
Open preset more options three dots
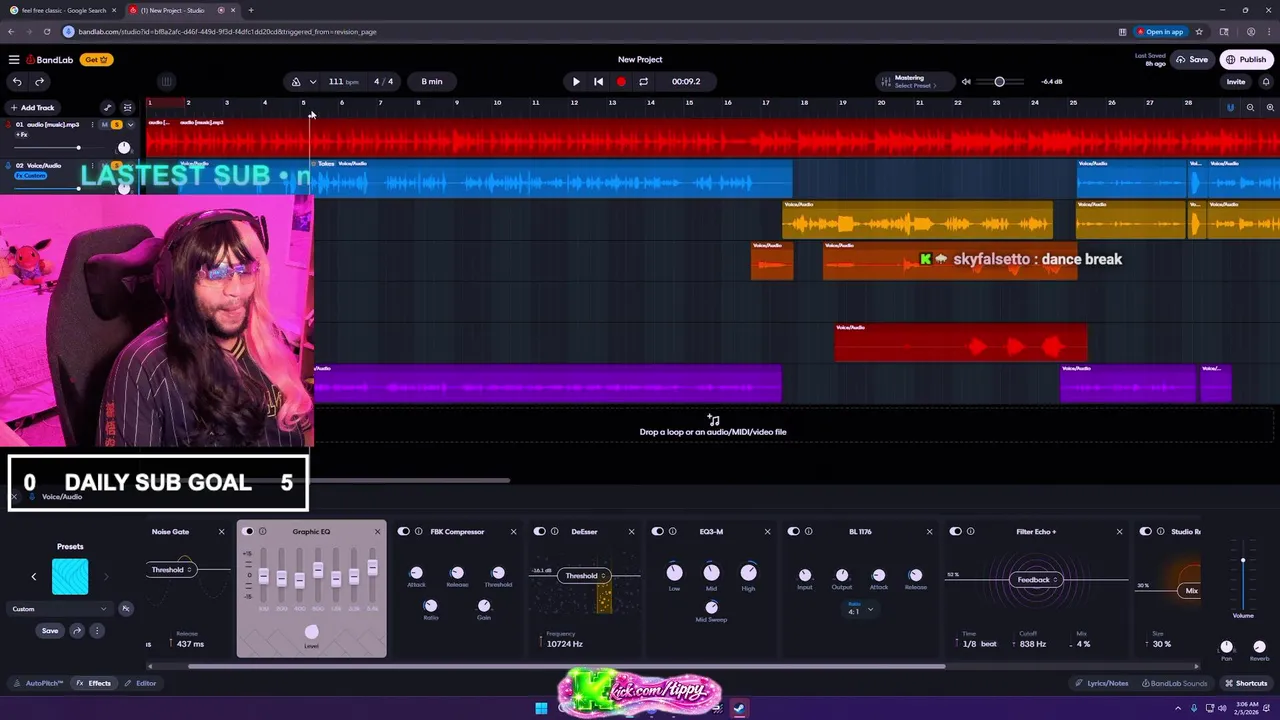[97, 631]
